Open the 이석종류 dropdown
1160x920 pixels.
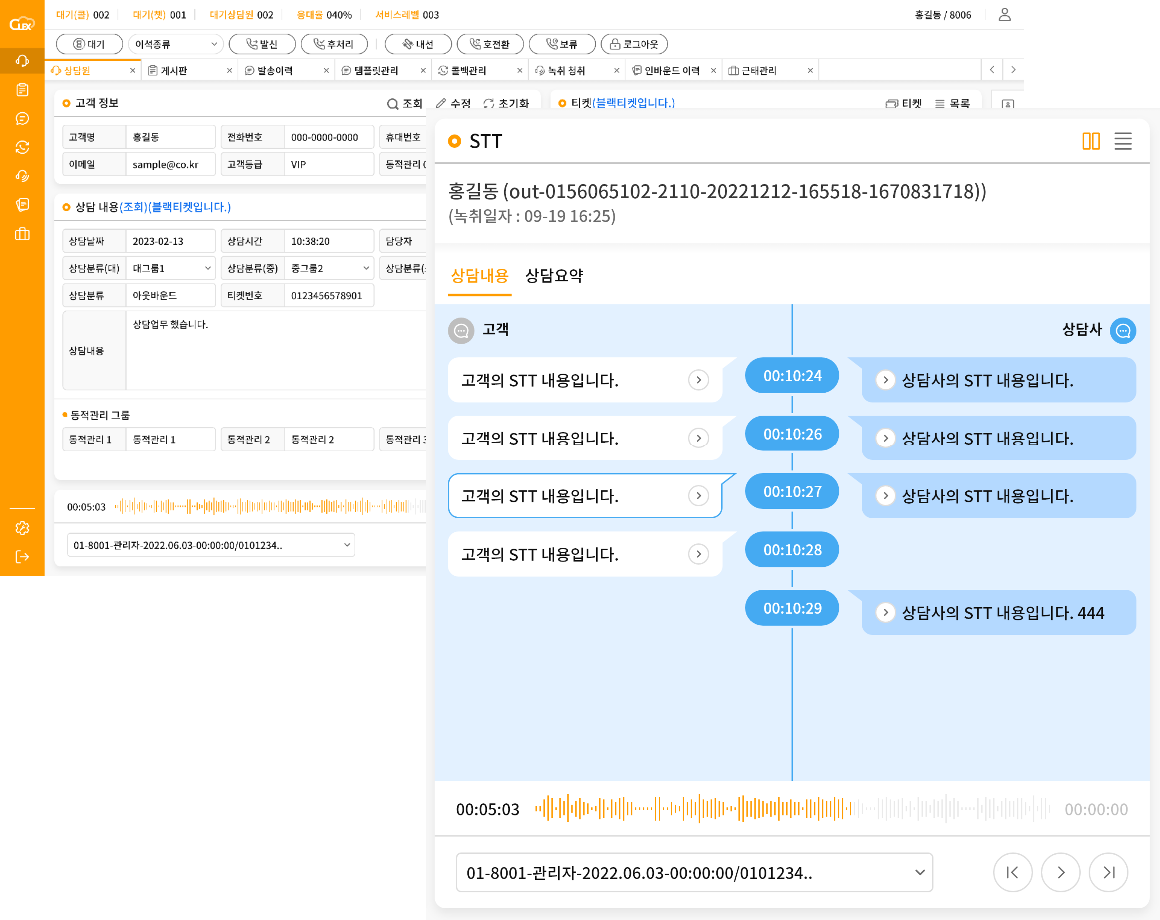[x=174, y=43]
